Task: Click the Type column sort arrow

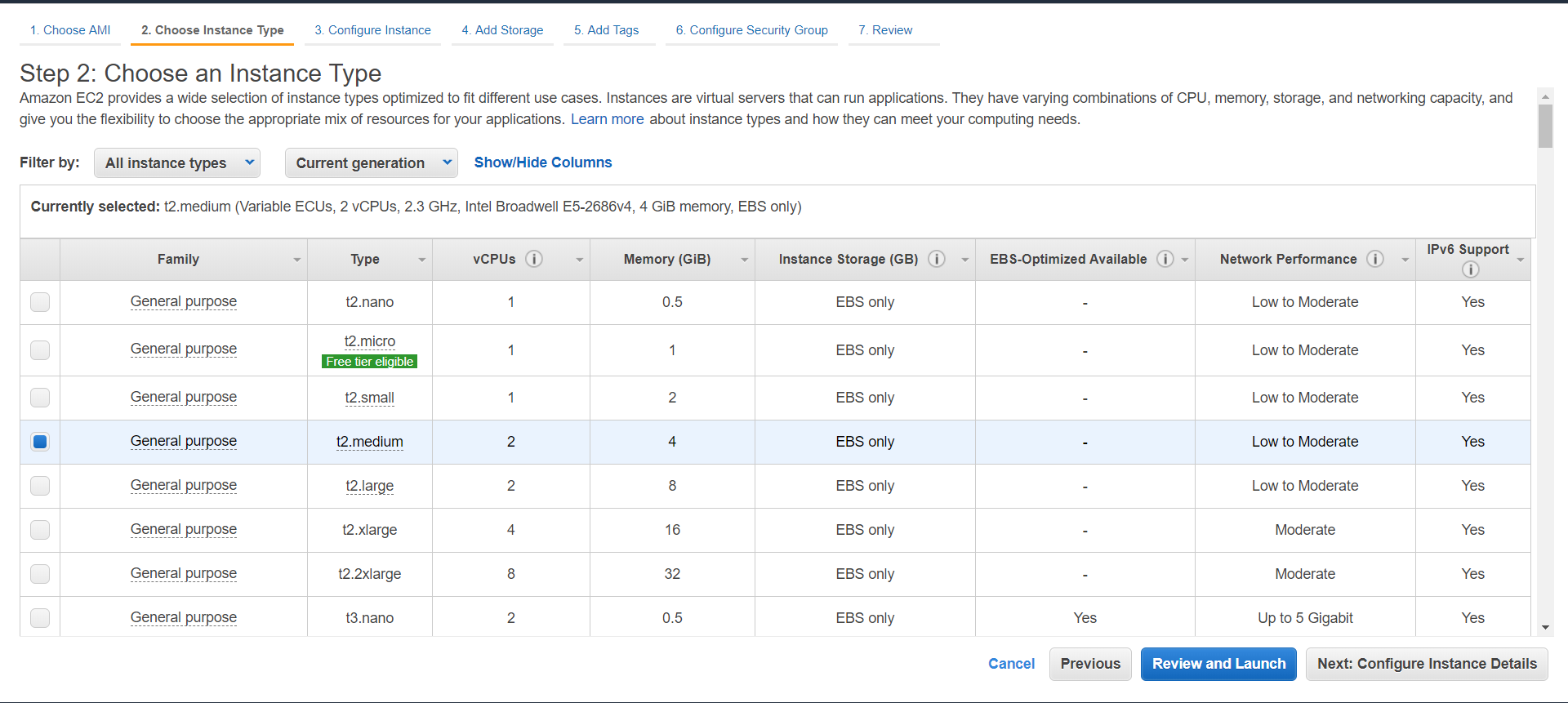Action: tap(421, 260)
